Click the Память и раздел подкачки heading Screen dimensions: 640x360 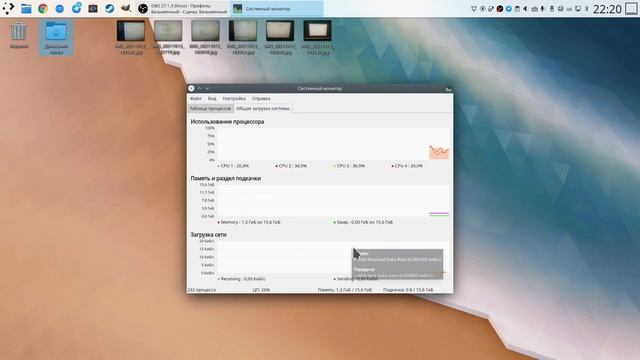tap(226, 178)
